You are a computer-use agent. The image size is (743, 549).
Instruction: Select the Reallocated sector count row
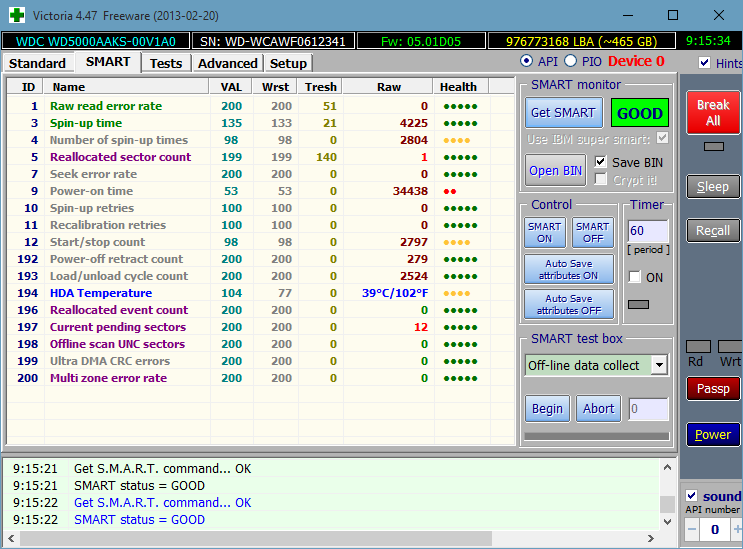pyautogui.click(x=261, y=157)
